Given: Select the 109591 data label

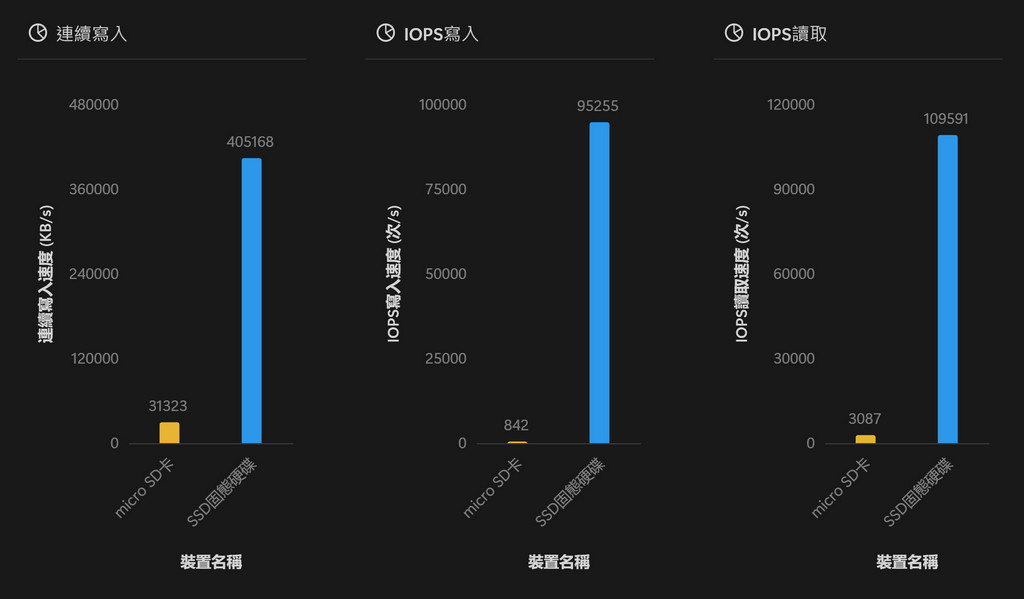Looking at the screenshot, I should click(946, 119).
